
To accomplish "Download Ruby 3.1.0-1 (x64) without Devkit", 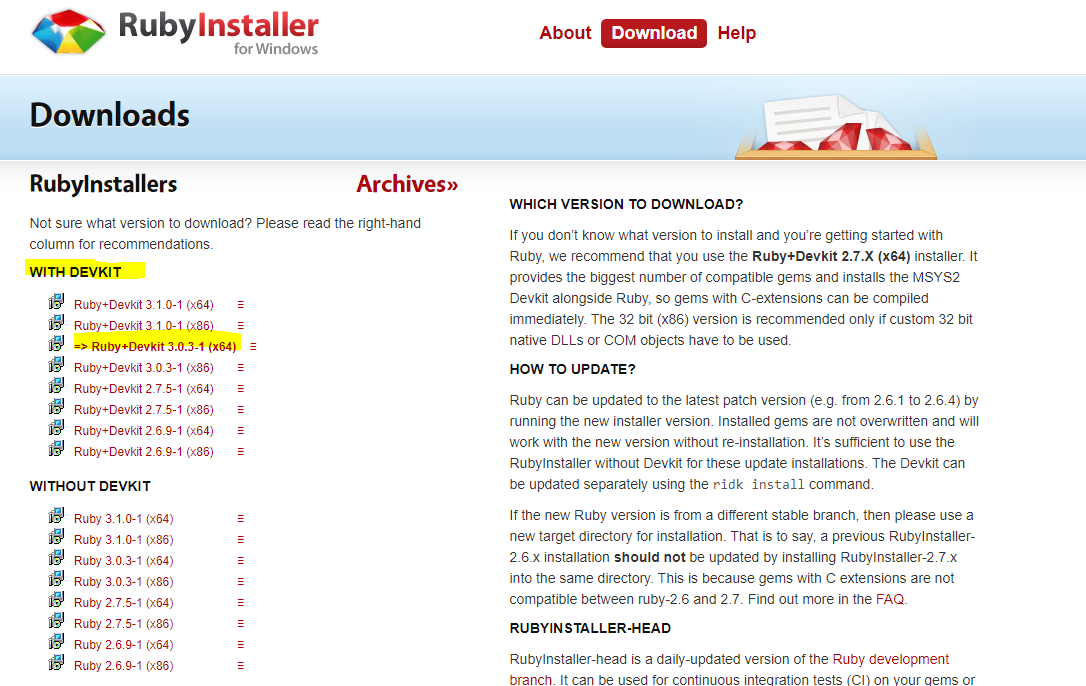I will [x=124, y=519].
